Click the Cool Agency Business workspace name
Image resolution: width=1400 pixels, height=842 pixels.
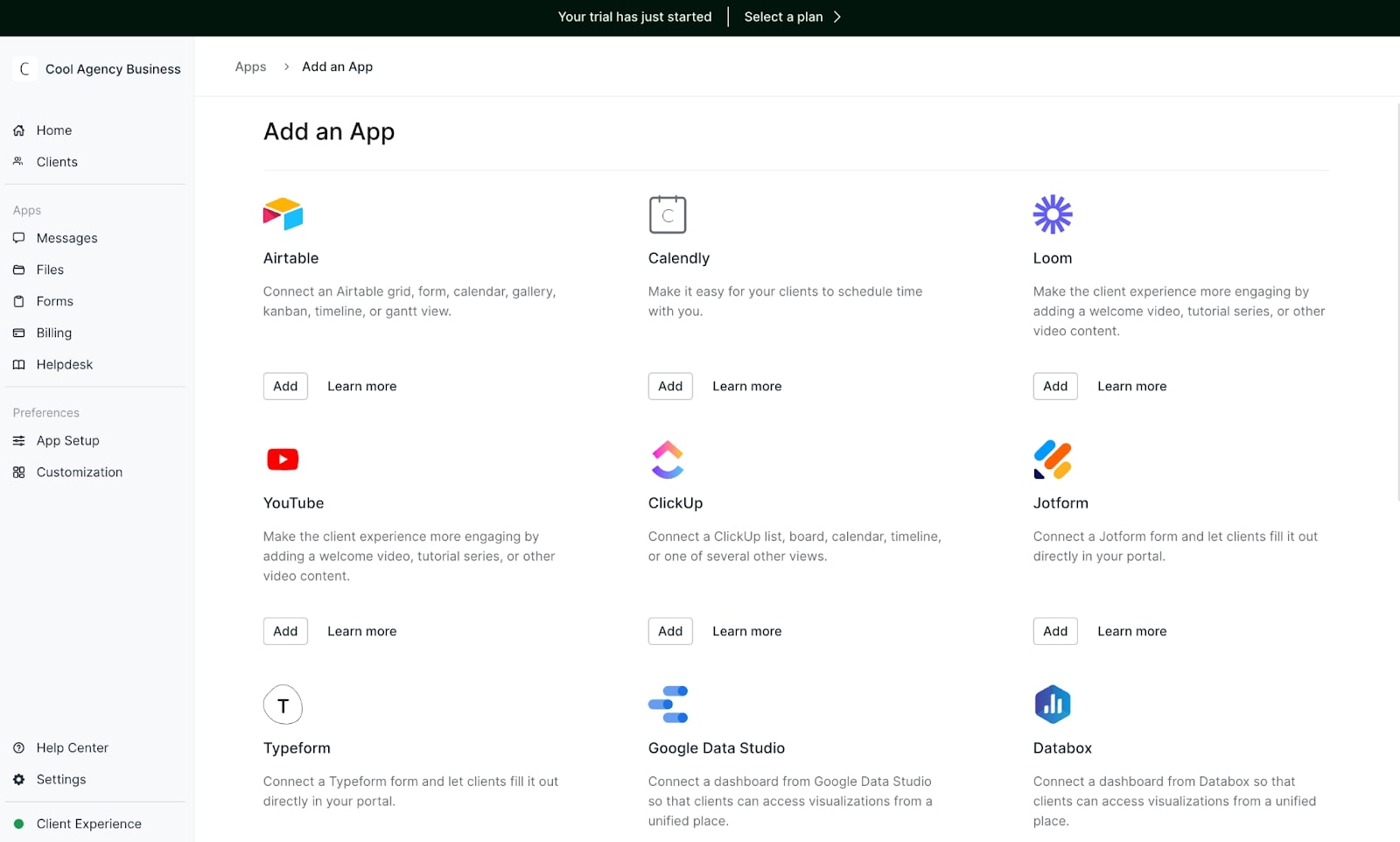pyautogui.click(x=113, y=69)
